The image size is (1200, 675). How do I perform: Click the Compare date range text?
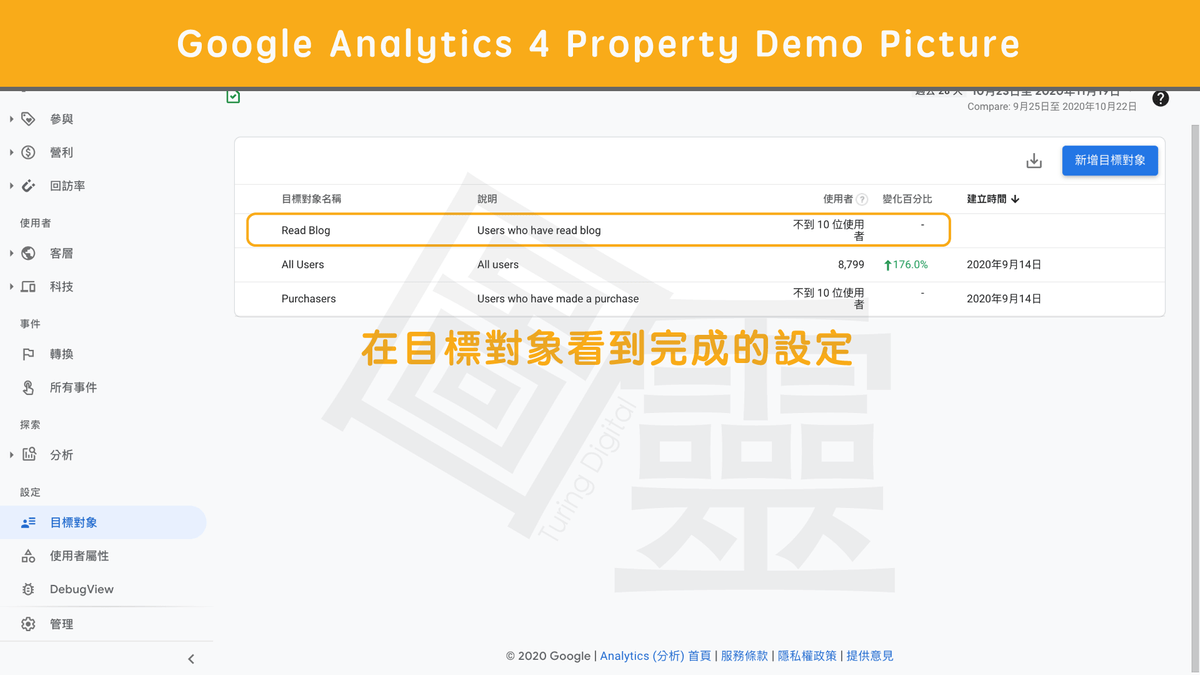(x=1053, y=107)
